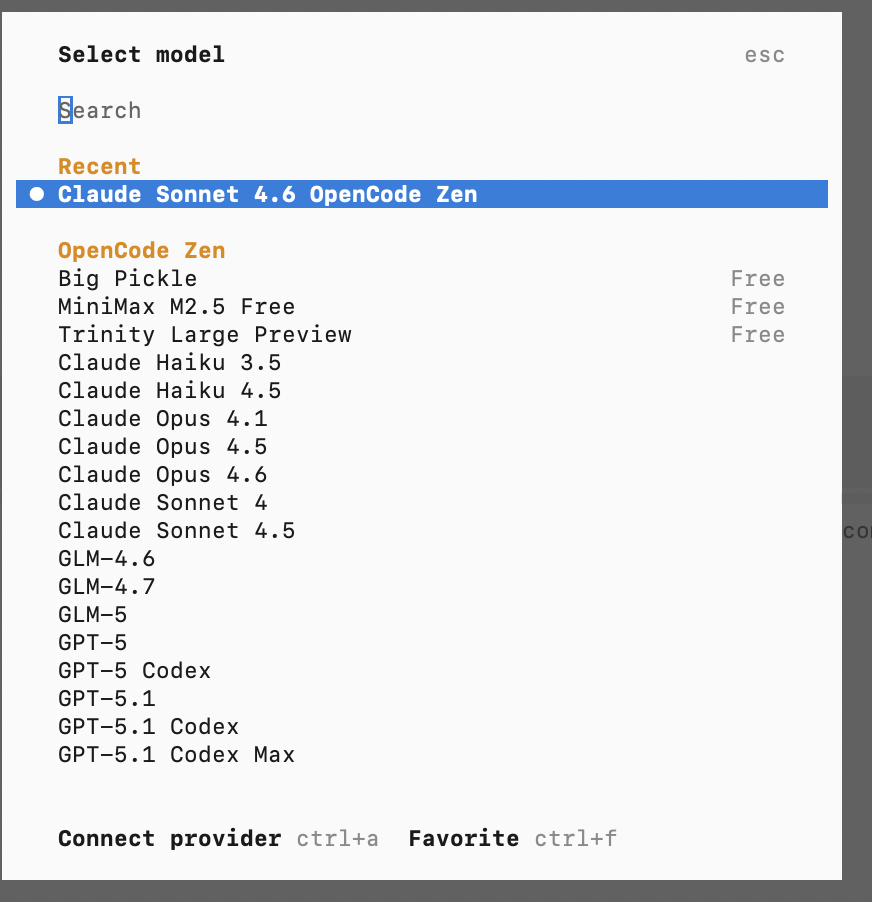This screenshot has width=872, height=902.
Task: Pick Claude Opus 4.6 model
Action: [x=162, y=474]
